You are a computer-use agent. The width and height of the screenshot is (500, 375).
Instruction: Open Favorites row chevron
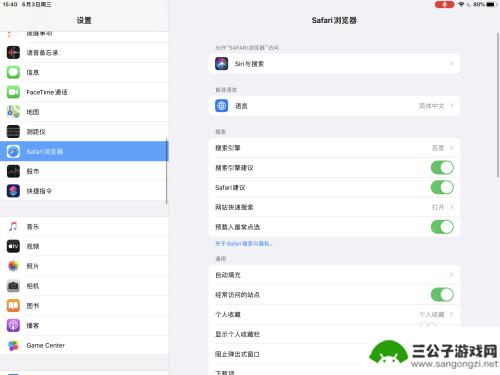click(x=451, y=314)
